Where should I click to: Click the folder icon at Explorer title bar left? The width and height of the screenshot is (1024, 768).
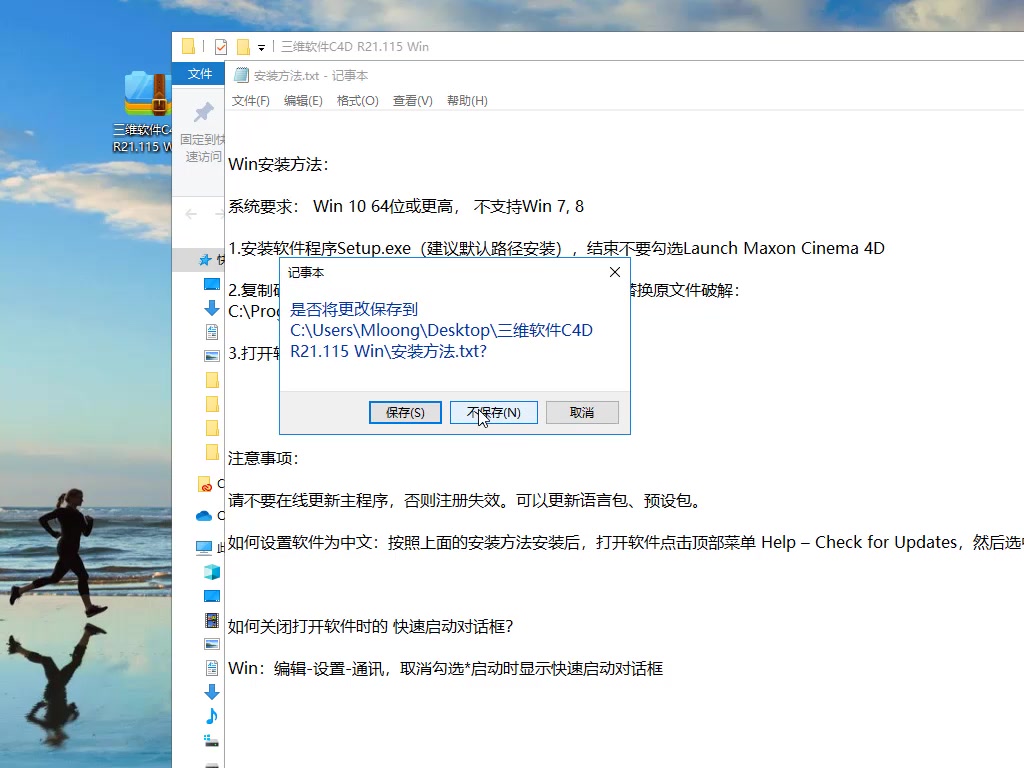tap(189, 46)
